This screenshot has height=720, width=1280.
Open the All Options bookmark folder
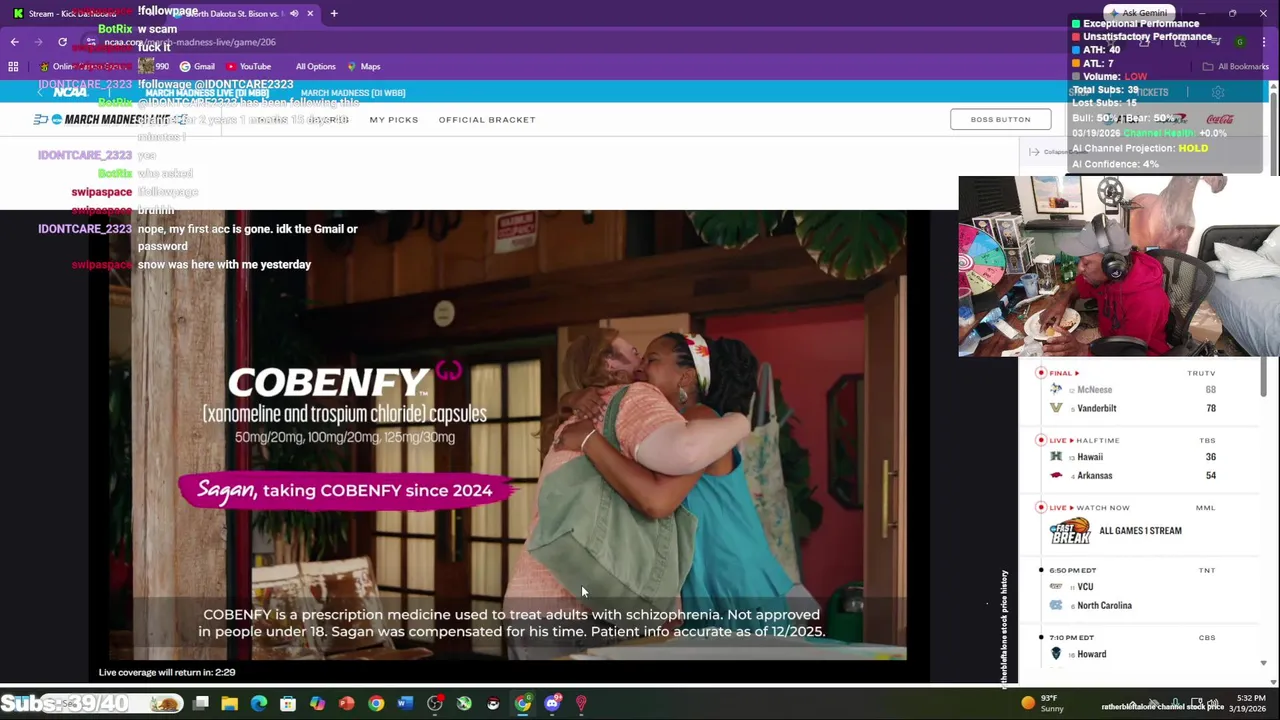click(315, 67)
